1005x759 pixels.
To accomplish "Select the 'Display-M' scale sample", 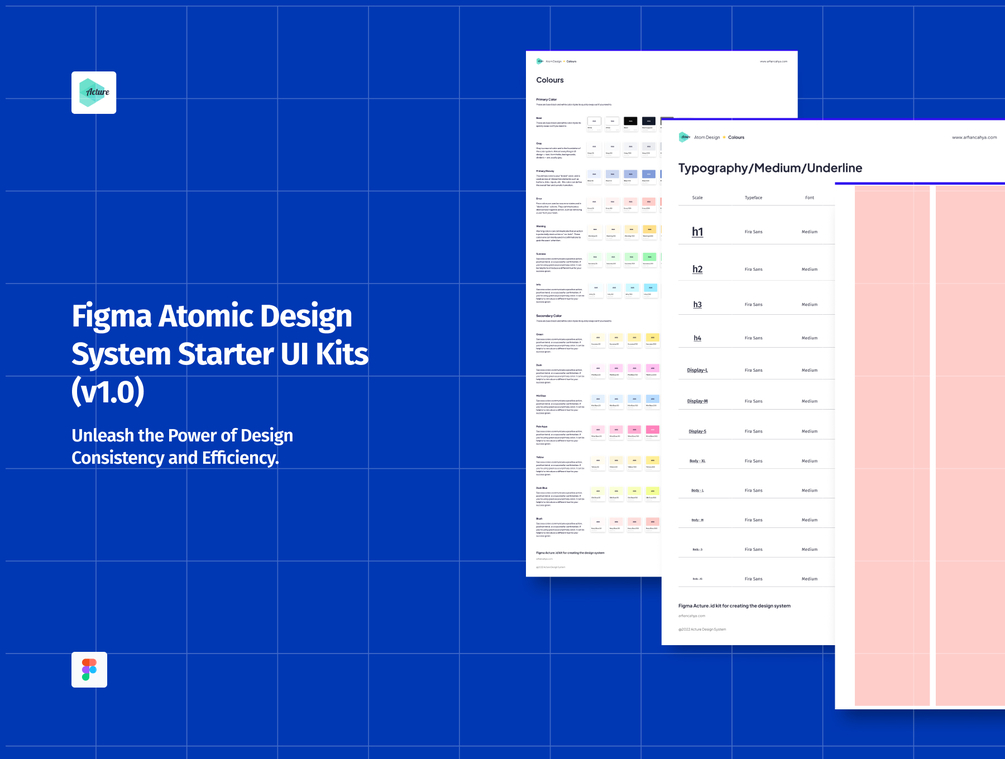I will (x=697, y=401).
